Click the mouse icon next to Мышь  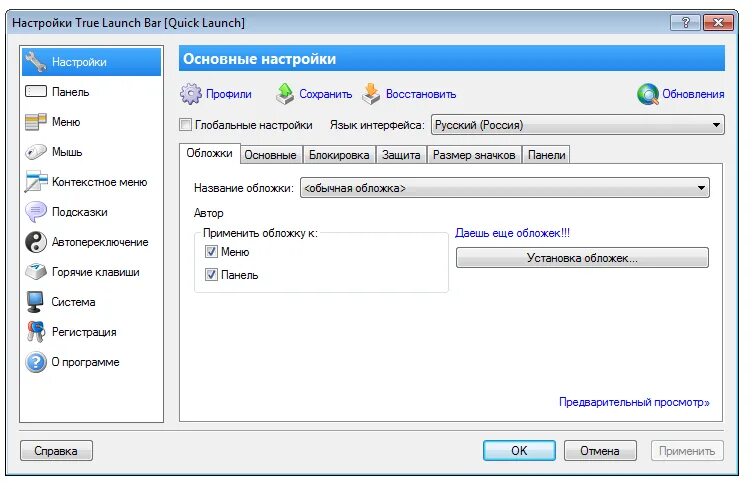click(36, 152)
